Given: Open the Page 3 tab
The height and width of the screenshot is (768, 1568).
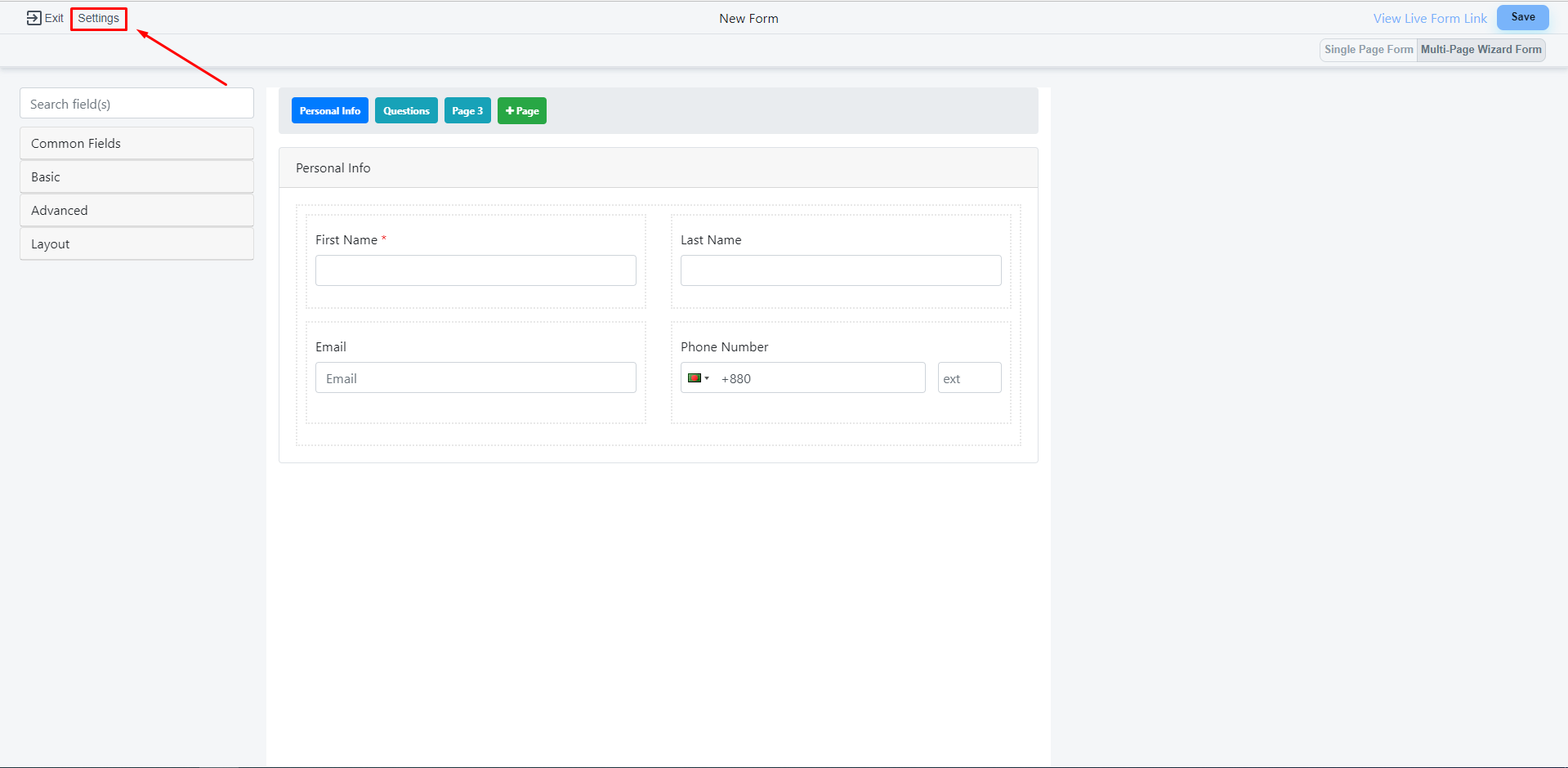Looking at the screenshot, I should pyautogui.click(x=467, y=111).
